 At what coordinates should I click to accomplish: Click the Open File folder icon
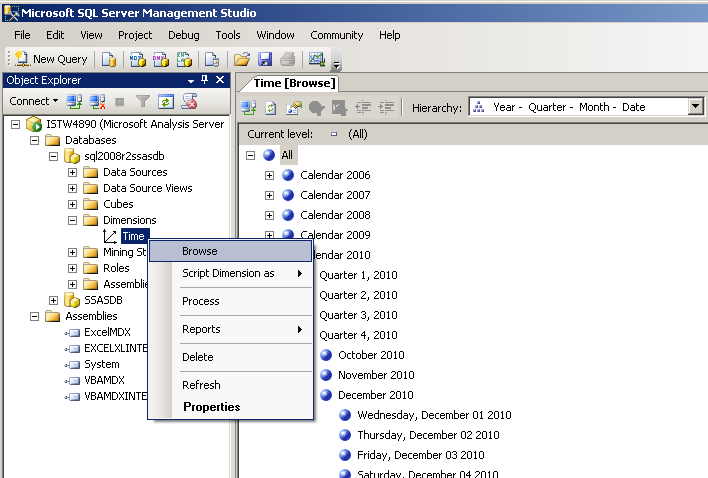pyautogui.click(x=242, y=59)
